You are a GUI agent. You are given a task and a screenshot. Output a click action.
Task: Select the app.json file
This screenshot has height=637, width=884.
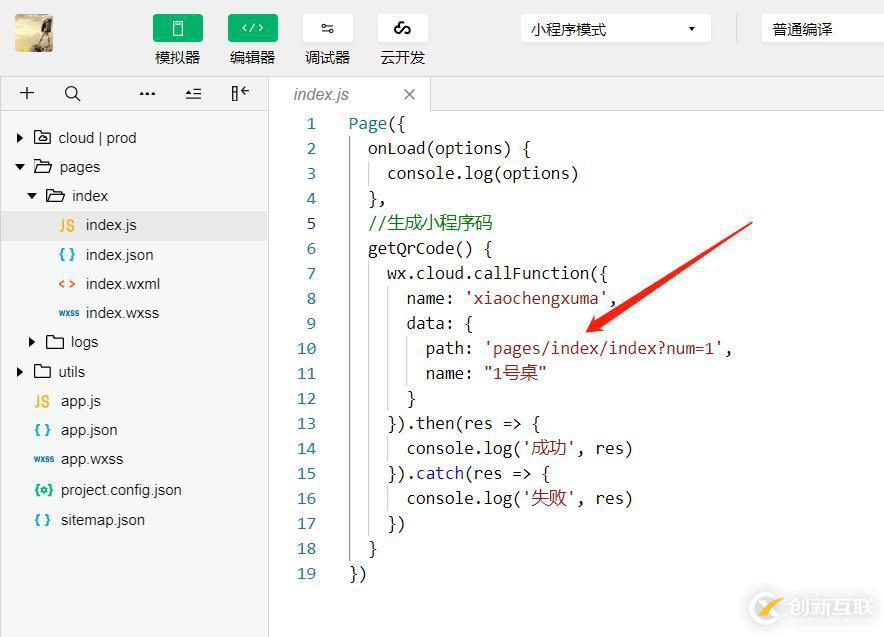pyautogui.click(x=88, y=429)
